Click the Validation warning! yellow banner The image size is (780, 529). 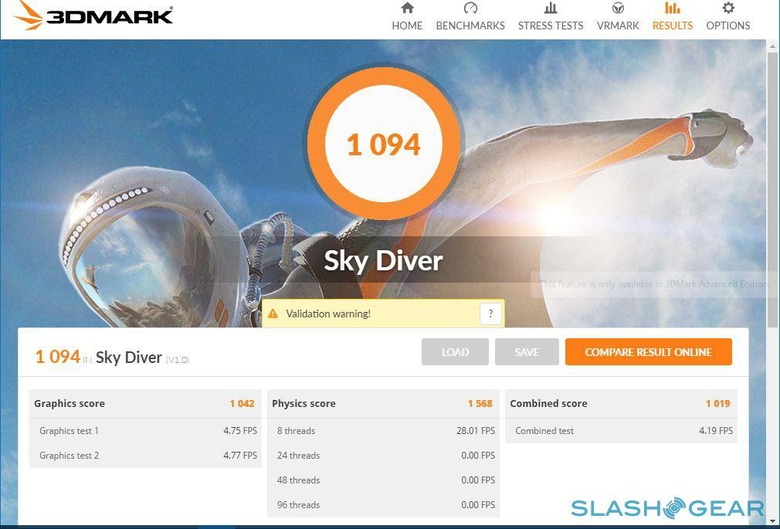pos(383,314)
